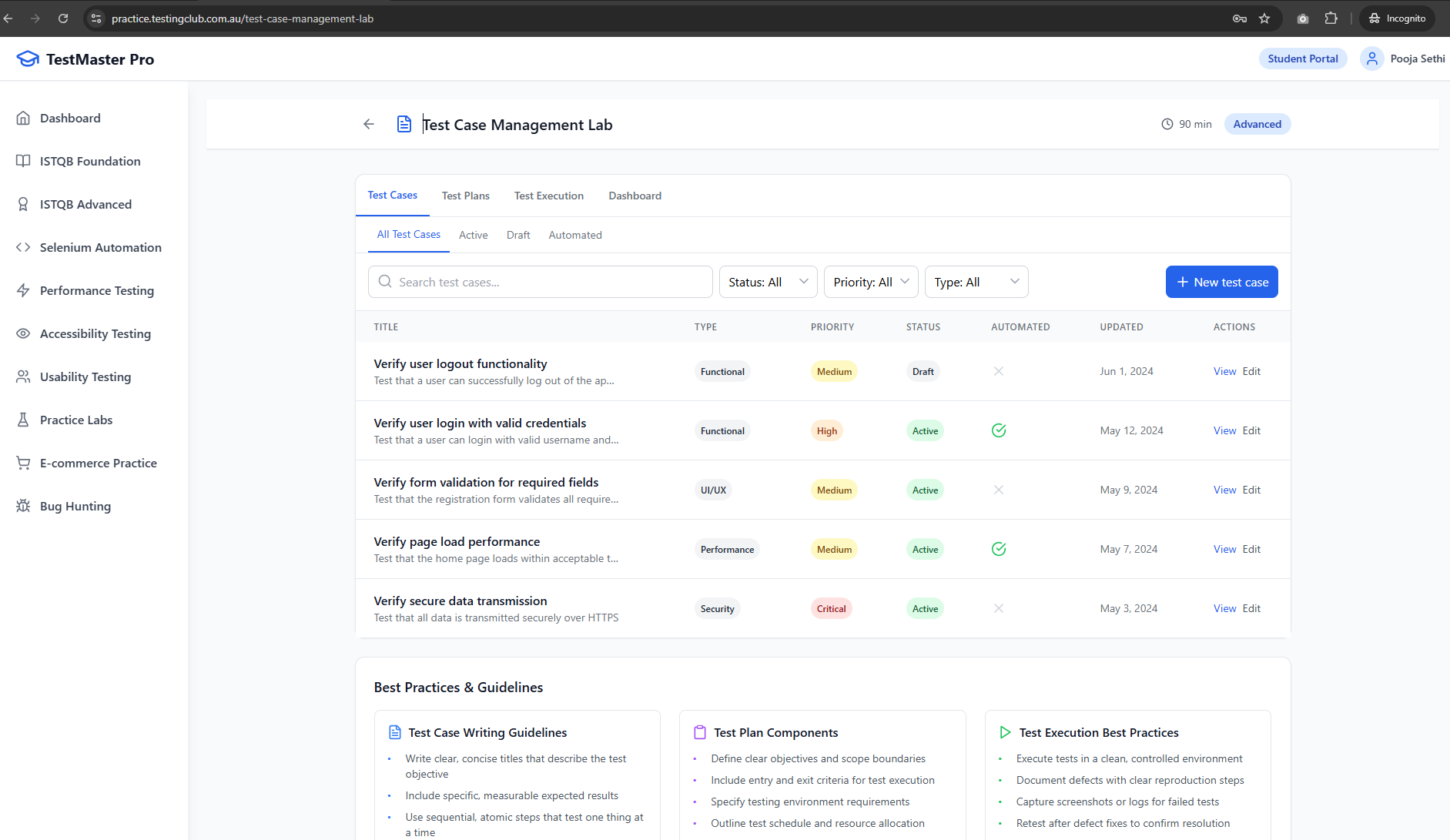Open the Type: All dropdown
This screenshot has height=840, width=1450.
click(976, 282)
